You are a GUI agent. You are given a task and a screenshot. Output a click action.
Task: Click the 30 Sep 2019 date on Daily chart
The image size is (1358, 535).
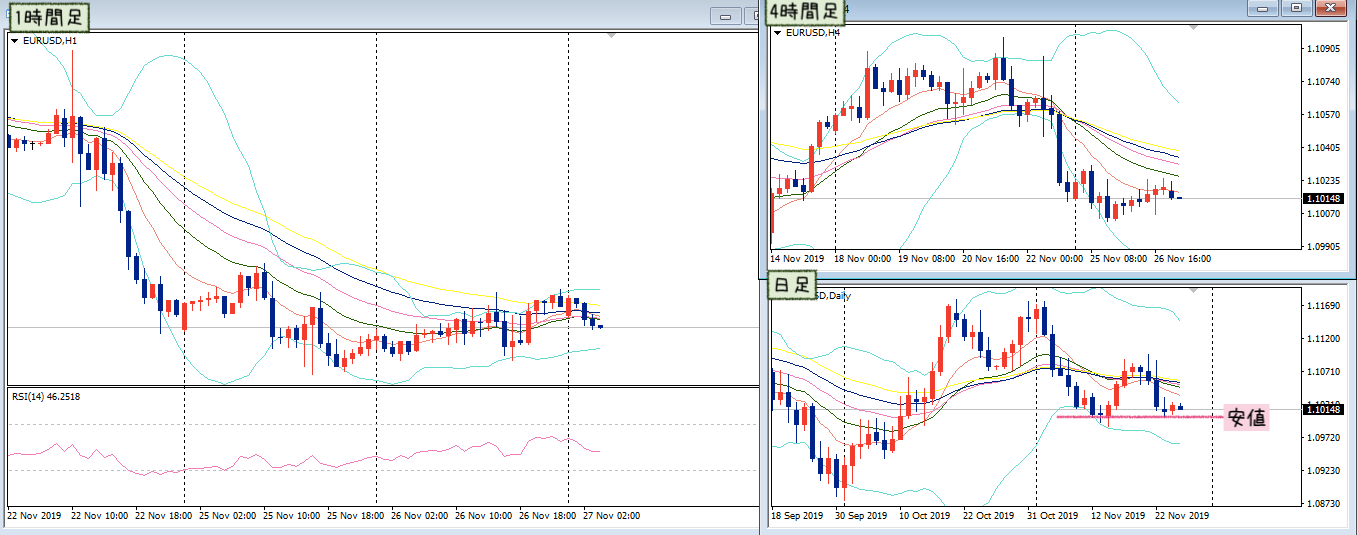pos(861,516)
